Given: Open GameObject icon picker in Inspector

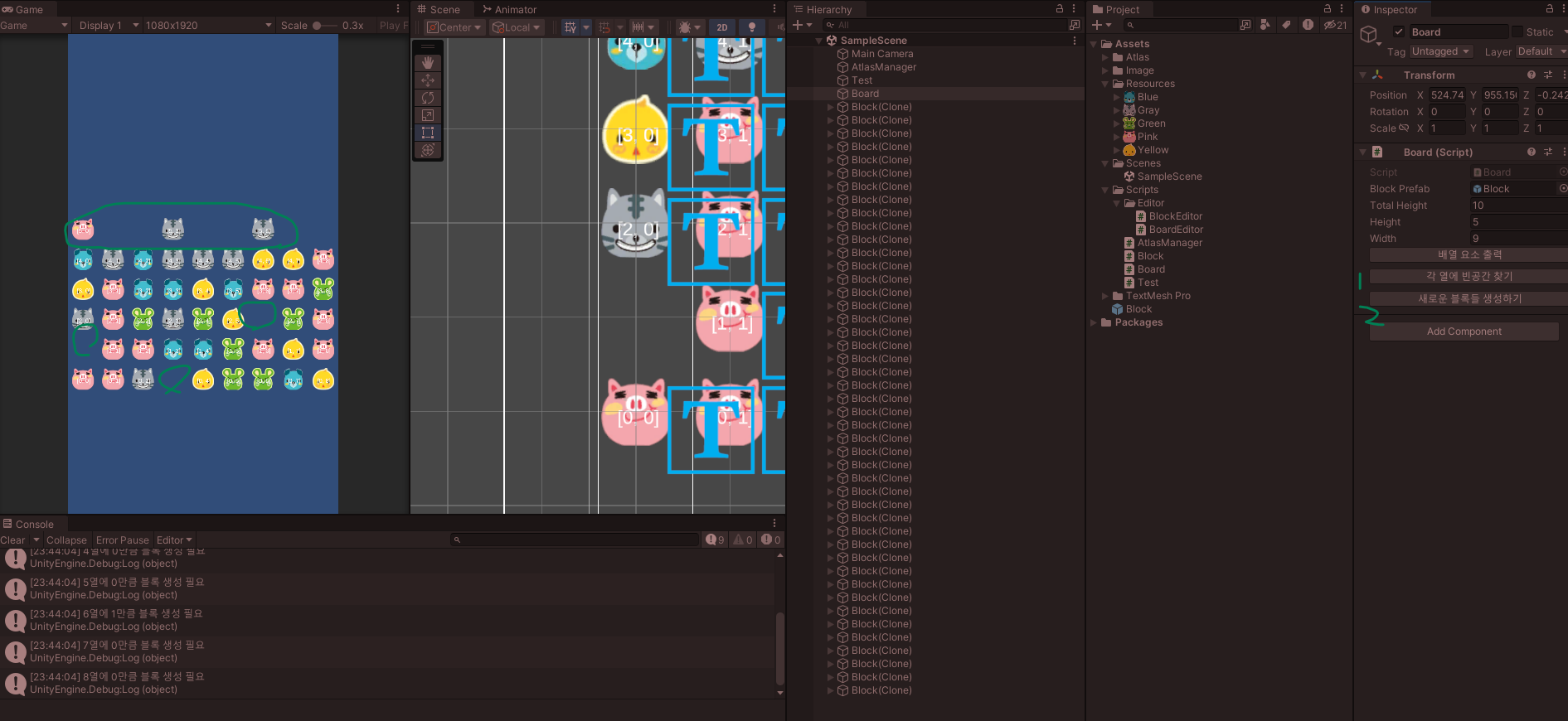Looking at the screenshot, I should (x=1371, y=35).
